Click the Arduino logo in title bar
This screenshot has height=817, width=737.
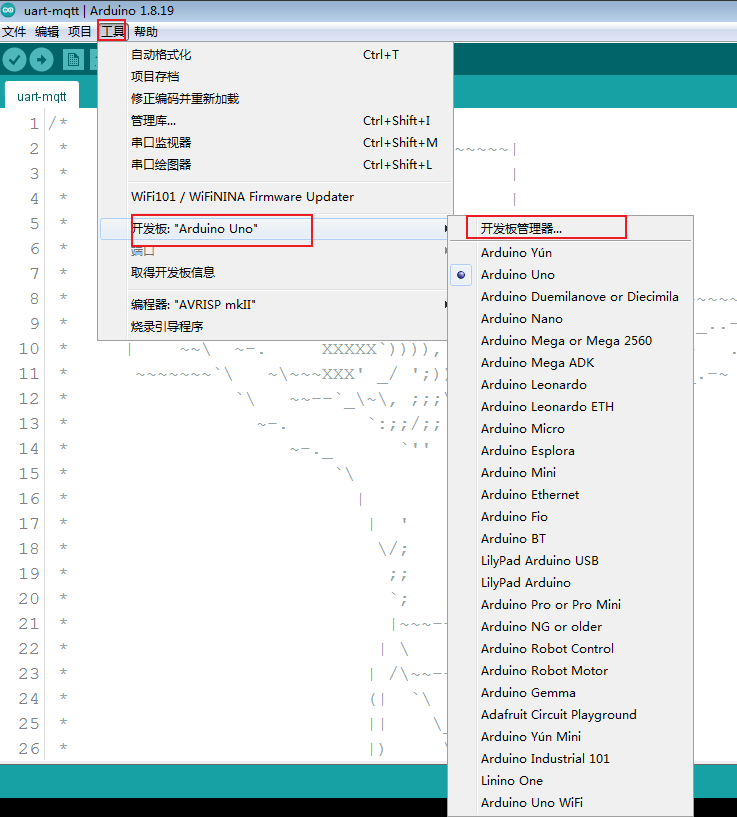coord(9,11)
